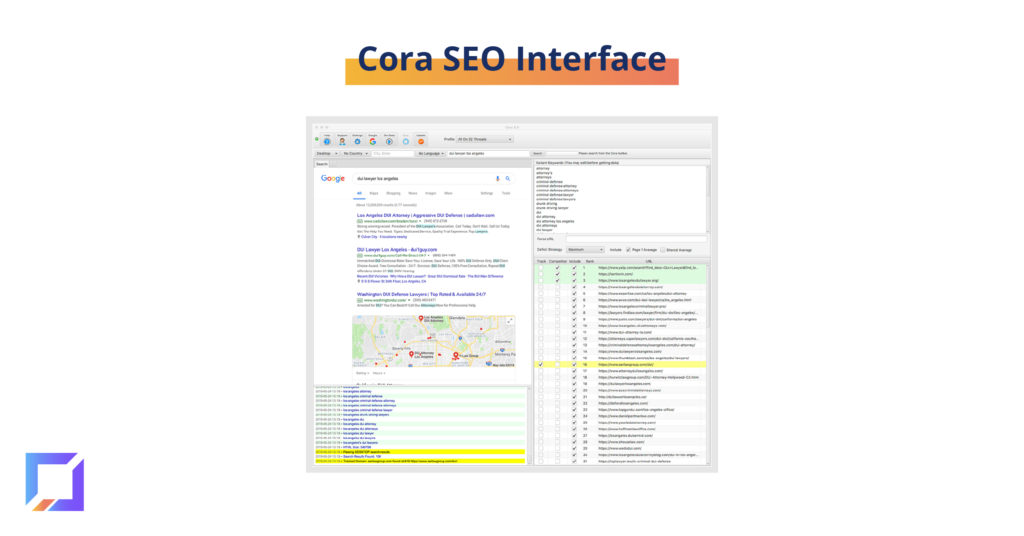The width and height of the screenshot is (1024, 536).
Task: Open the 'Washington DUI Defense Lawyers' result
Action: click(421, 294)
